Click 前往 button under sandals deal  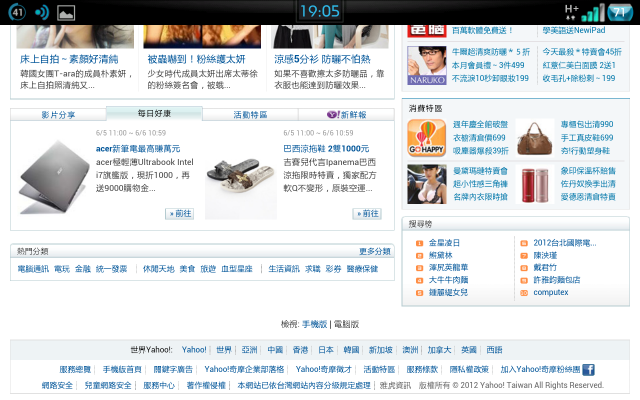pyautogui.click(x=367, y=213)
